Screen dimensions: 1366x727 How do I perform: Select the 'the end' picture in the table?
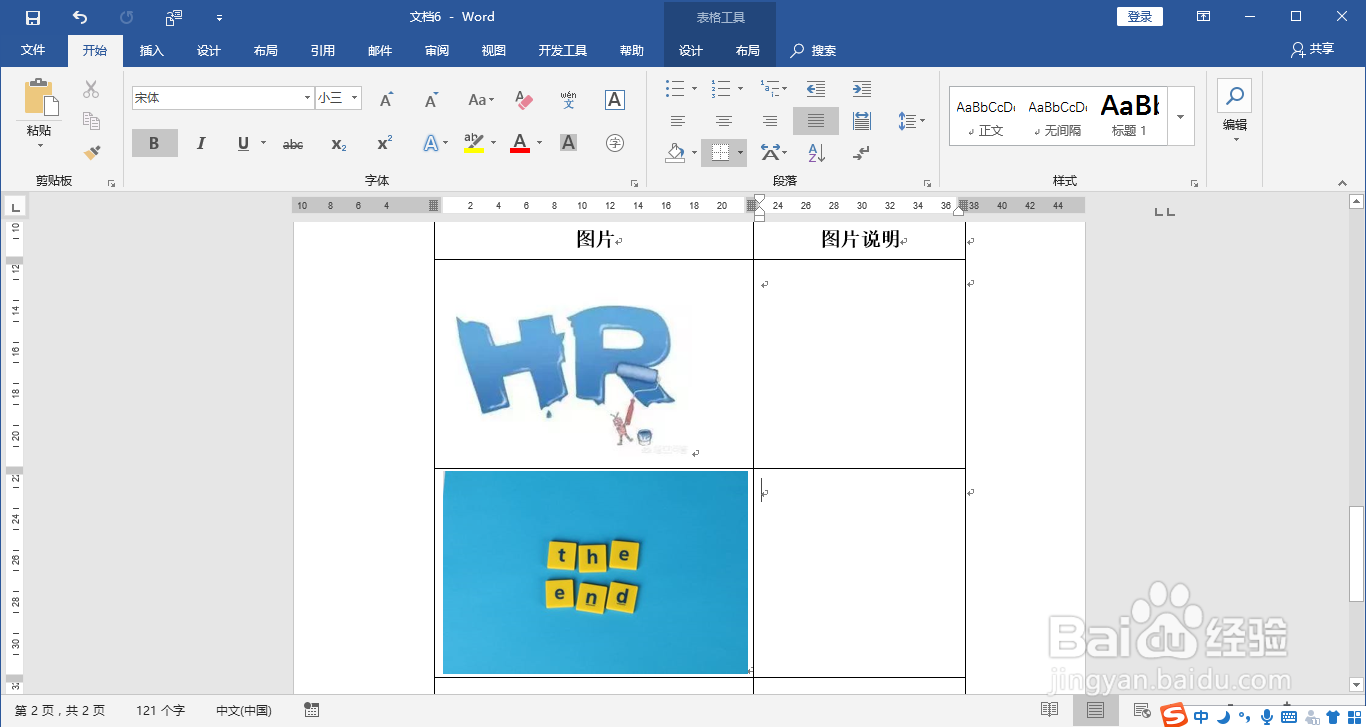tap(595, 572)
